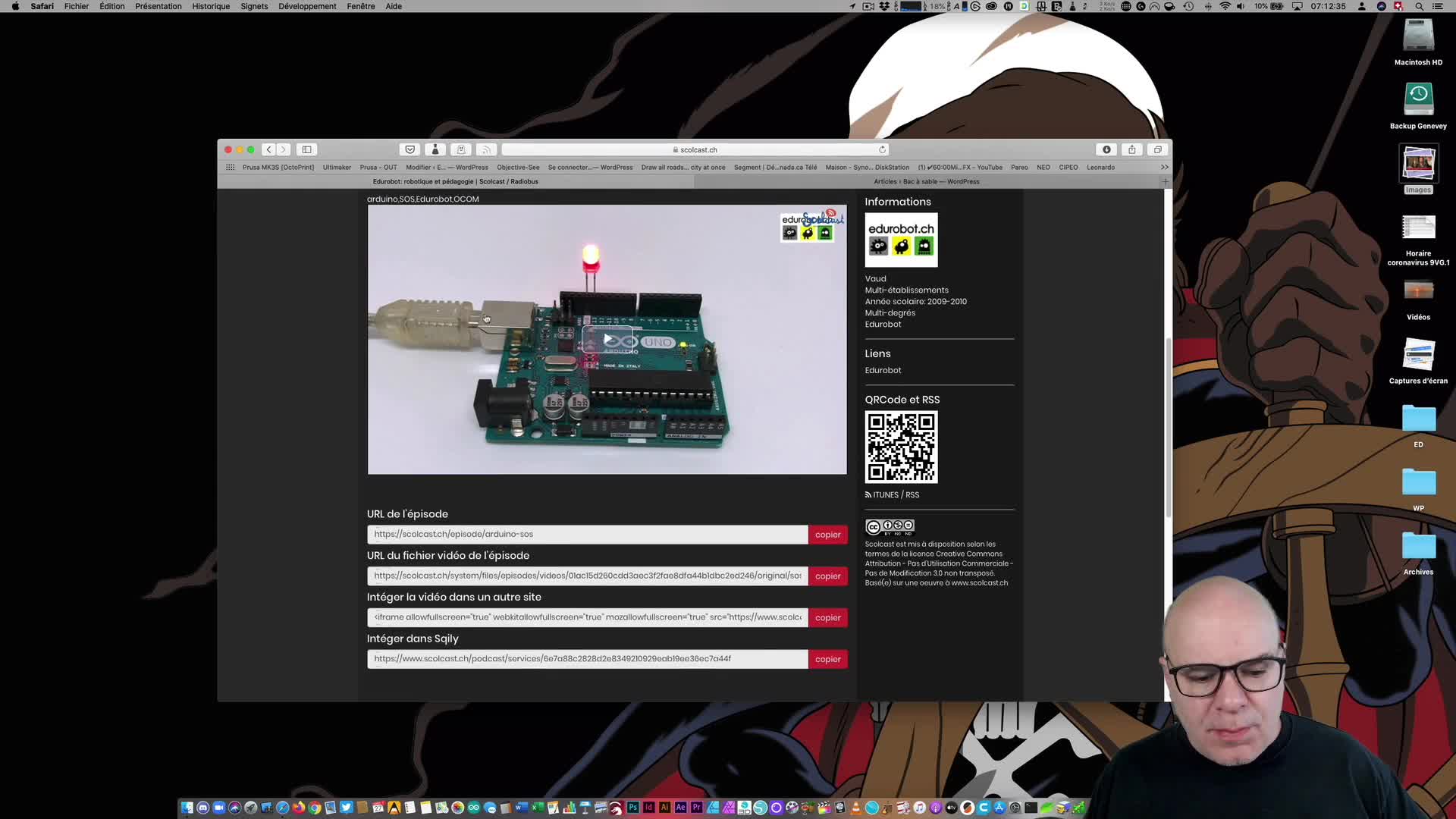
Task: Switch to Articles Bac à sable WordPress tab
Action: tap(926, 182)
